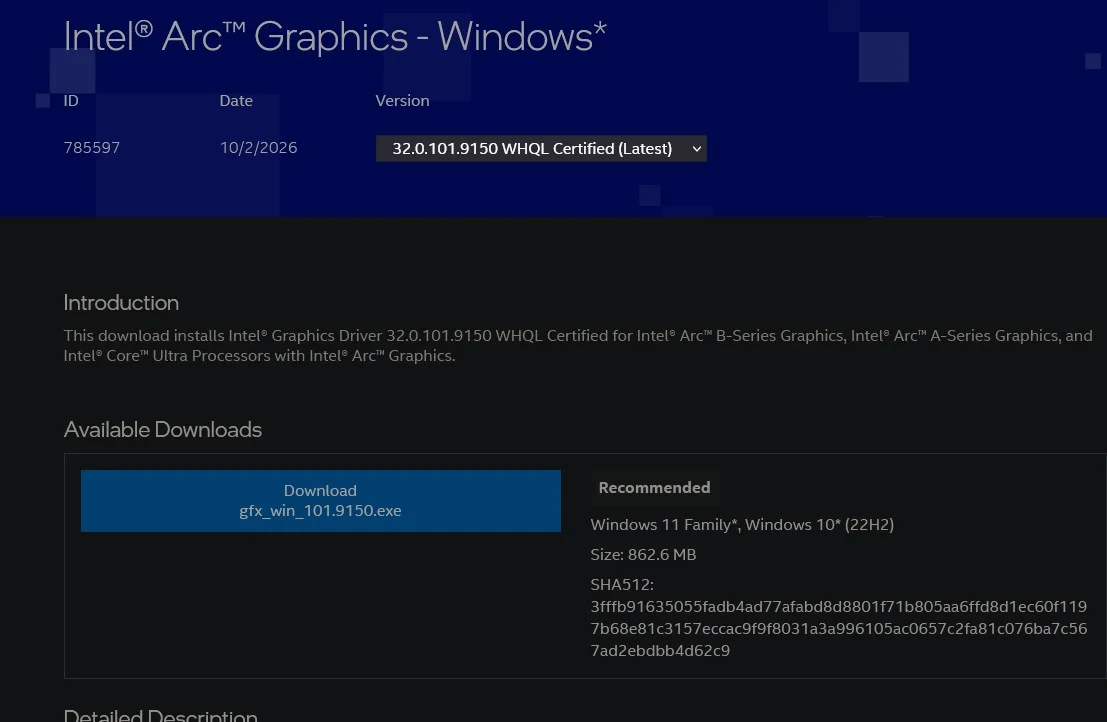Click the Available Downloads heading
The image size is (1107, 722).
[x=162, y=430]
